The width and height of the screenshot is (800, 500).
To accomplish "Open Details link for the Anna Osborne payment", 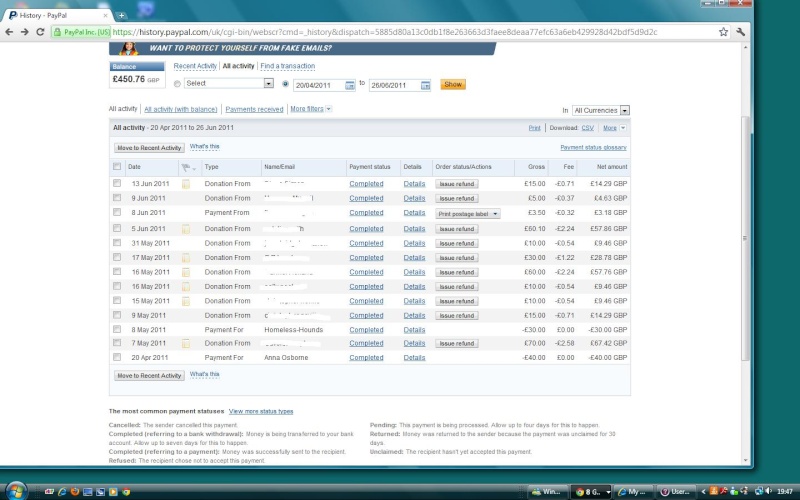I will [414, 358].
